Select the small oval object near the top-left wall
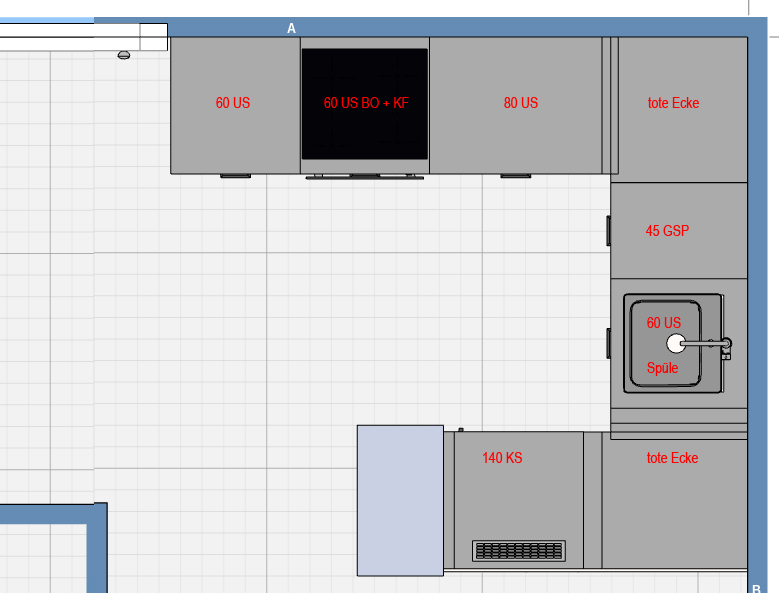The height and width of the screenshot is (593, 779). tap(124, 55)
